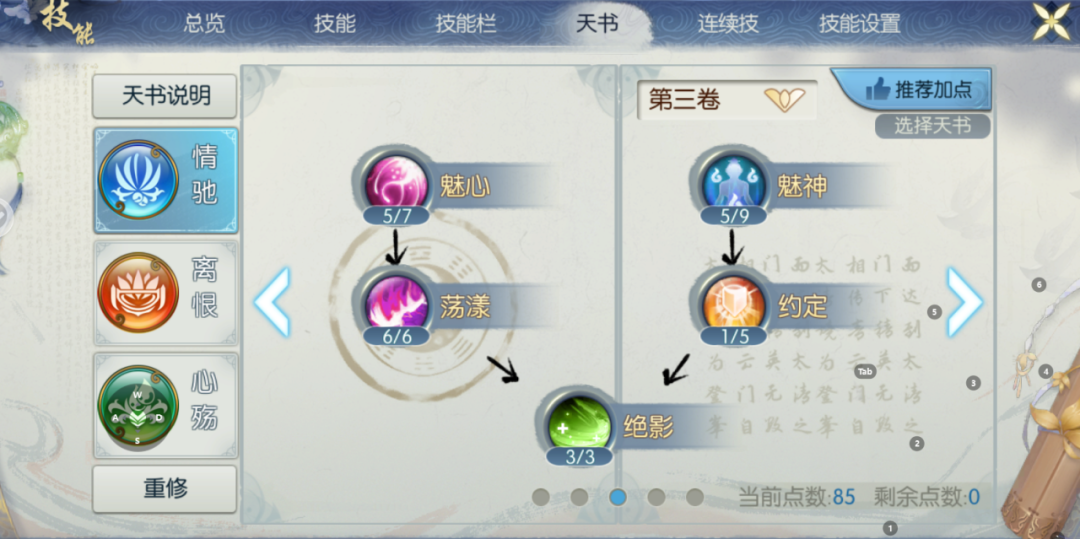
Task: Choose the 离恨 red lotus book
Action: pyautogui.click(x=166, y=293)
